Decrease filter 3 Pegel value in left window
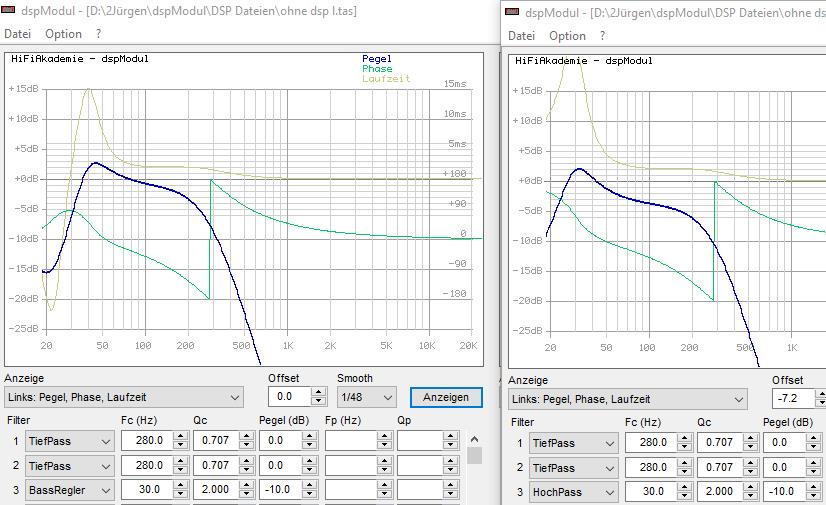 click(x=312, y=495)
